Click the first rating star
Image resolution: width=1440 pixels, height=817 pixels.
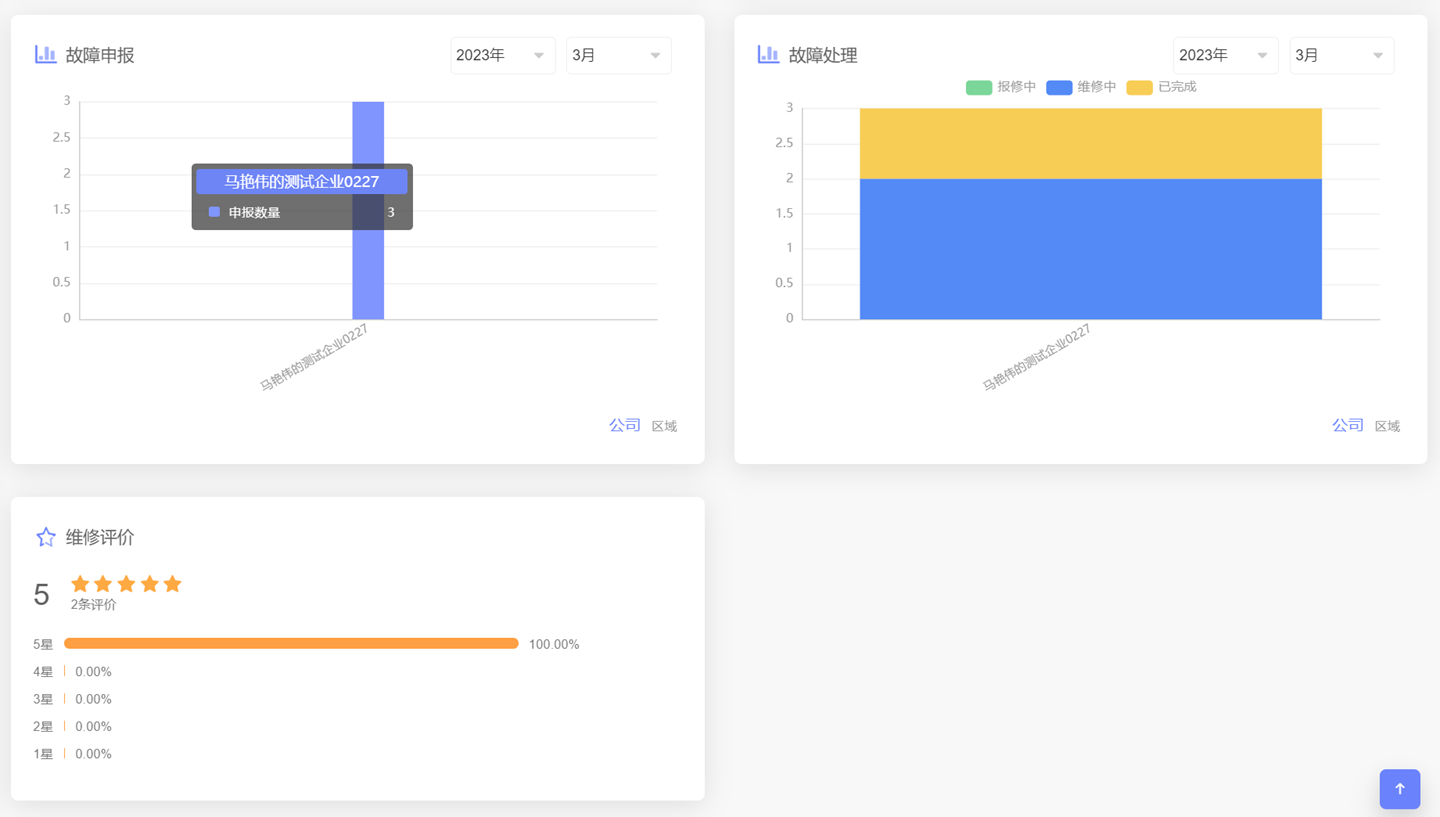click(80, 584)
